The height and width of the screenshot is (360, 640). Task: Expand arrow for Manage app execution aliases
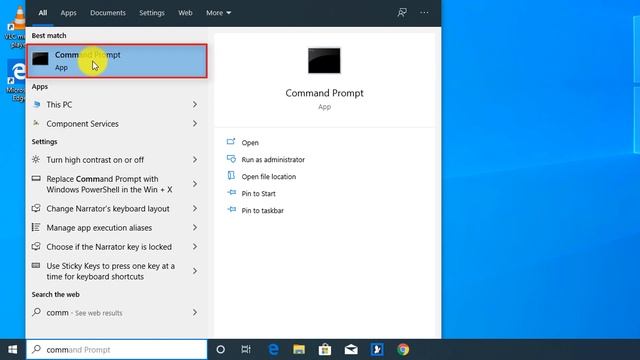pos(195,228)
